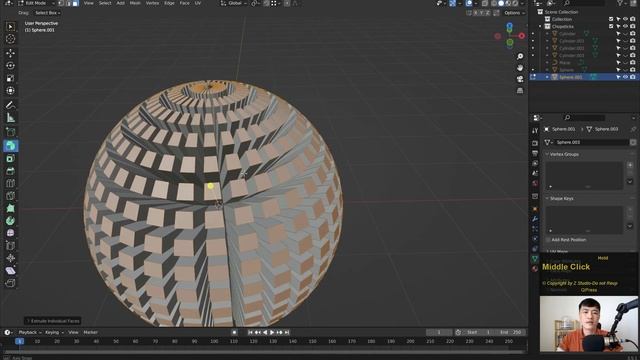Activate the Loop Cut tool
This screenshot has height=360, width=640.
point(11,183)
